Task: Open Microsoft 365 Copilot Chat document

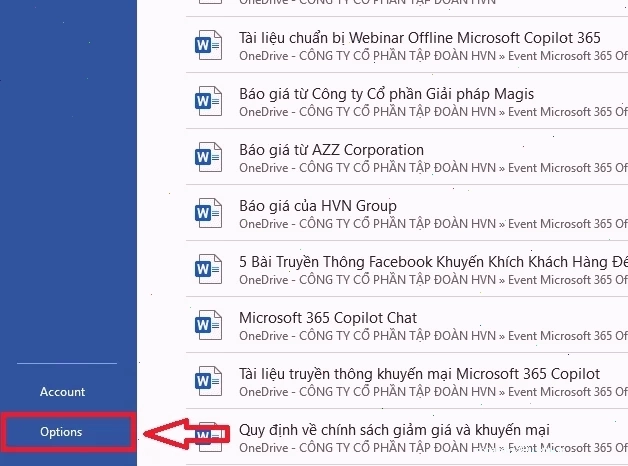Action: [x=328, y=318]
